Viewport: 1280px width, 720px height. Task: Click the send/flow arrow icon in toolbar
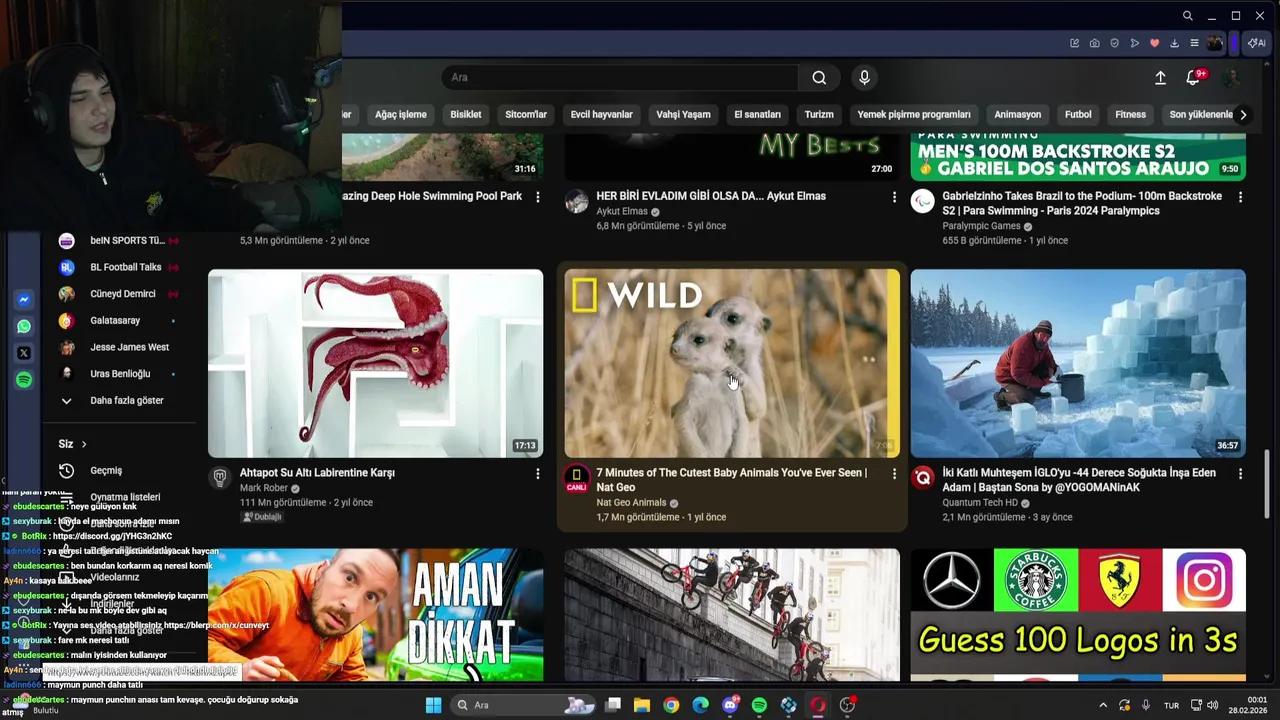1135,43
